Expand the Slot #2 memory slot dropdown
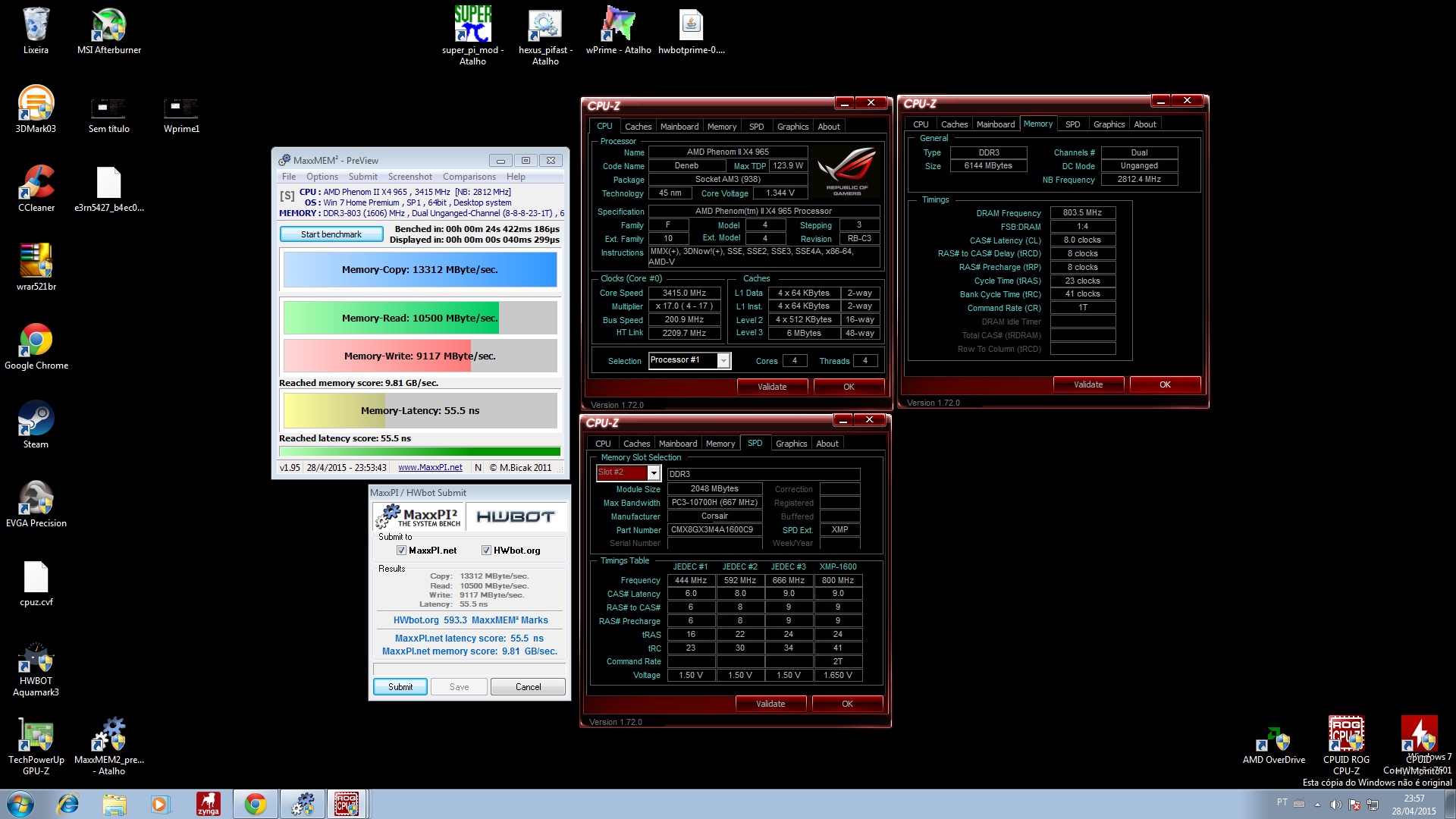This screenshot has width=1456, height=819. coord(653,472)
